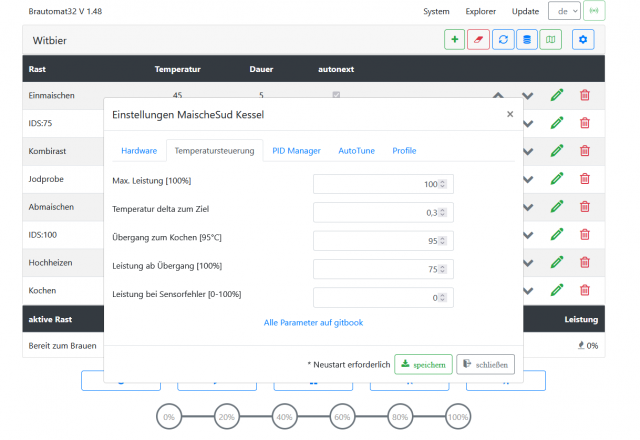Edit the Kombirast row with the pencil

[557, 151]
